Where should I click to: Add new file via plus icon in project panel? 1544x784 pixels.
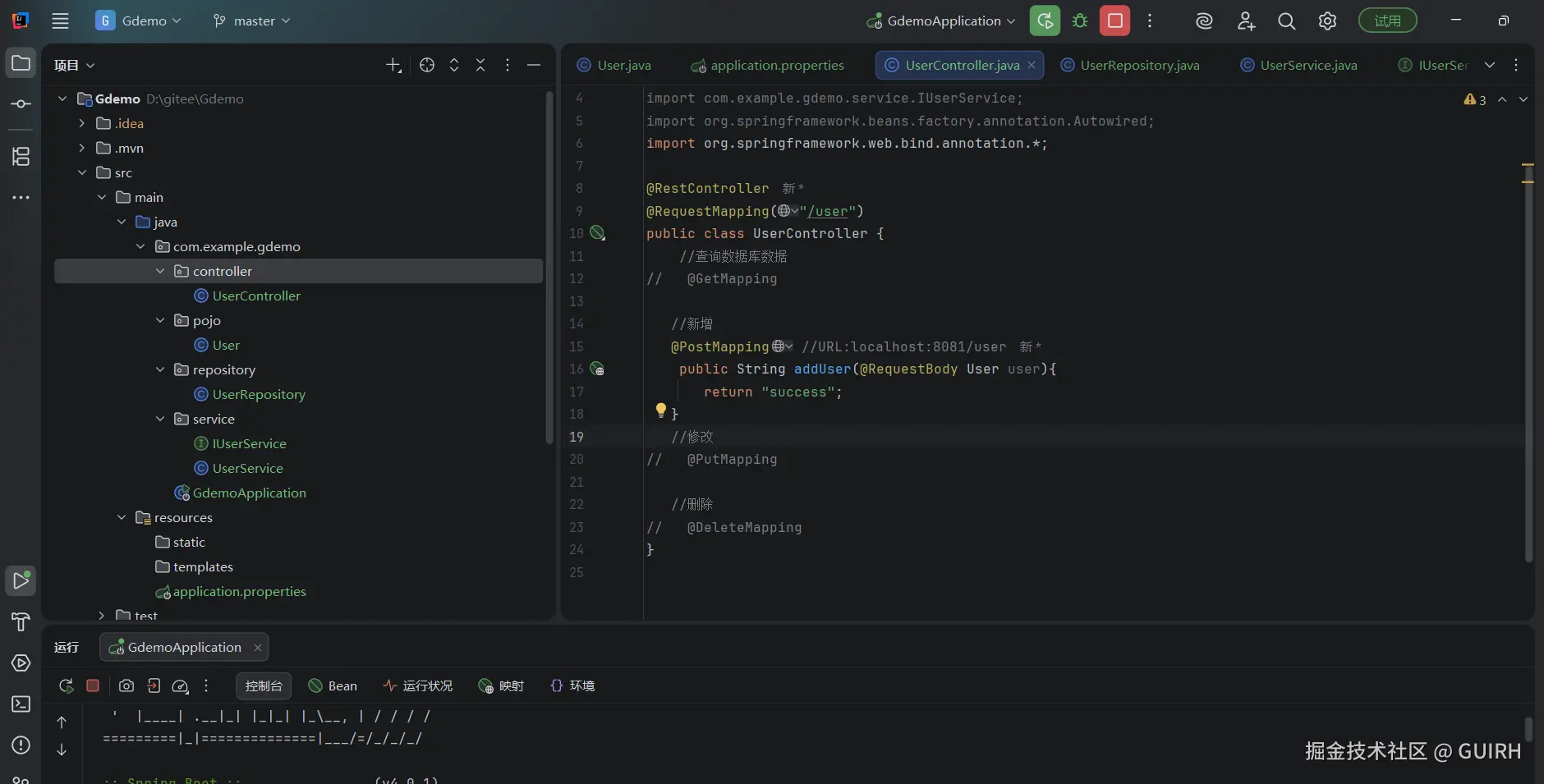click(x=393, y=65)
